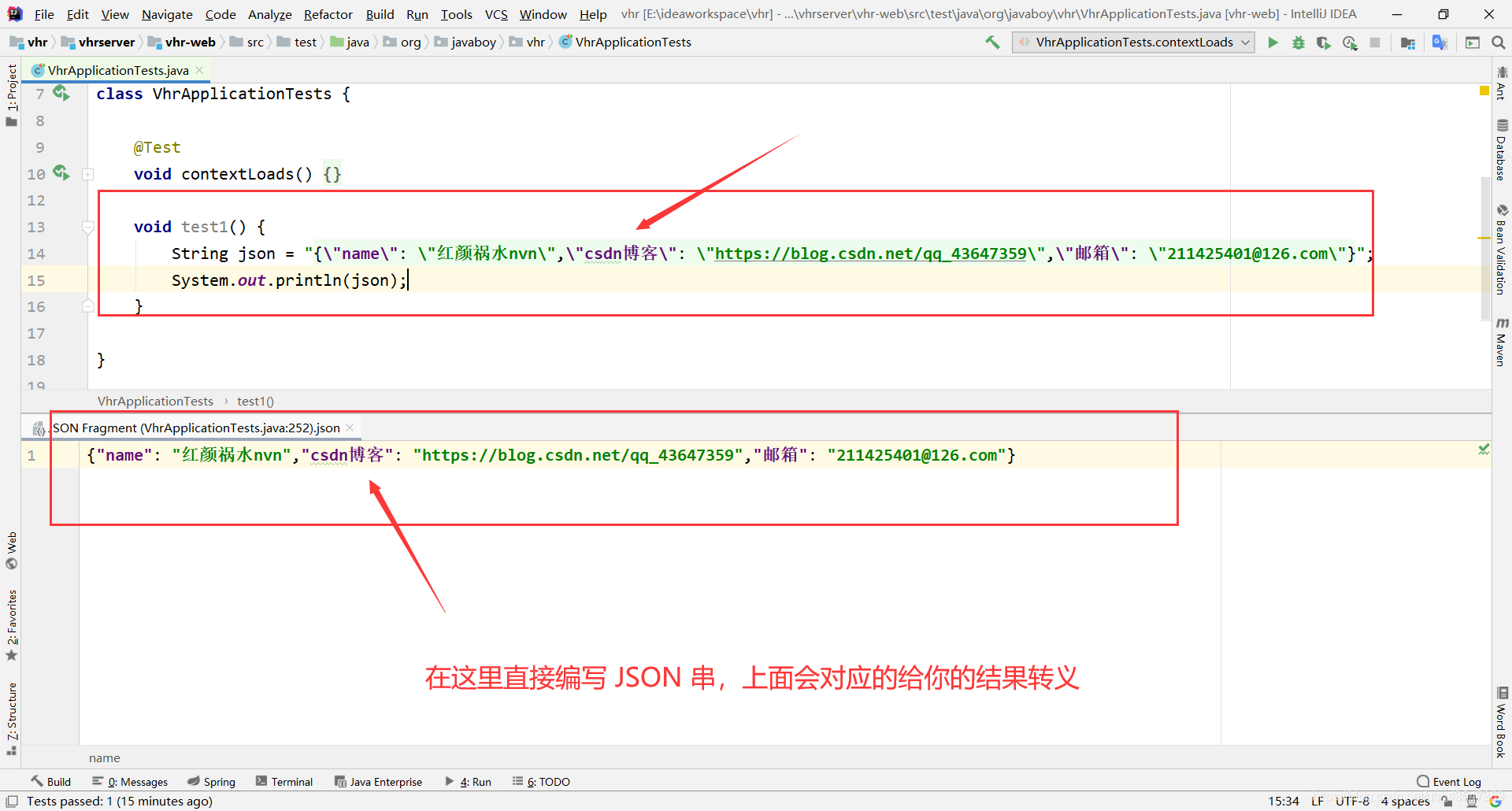
Task: Open the Terminal tool window
Action: point(284,781)
